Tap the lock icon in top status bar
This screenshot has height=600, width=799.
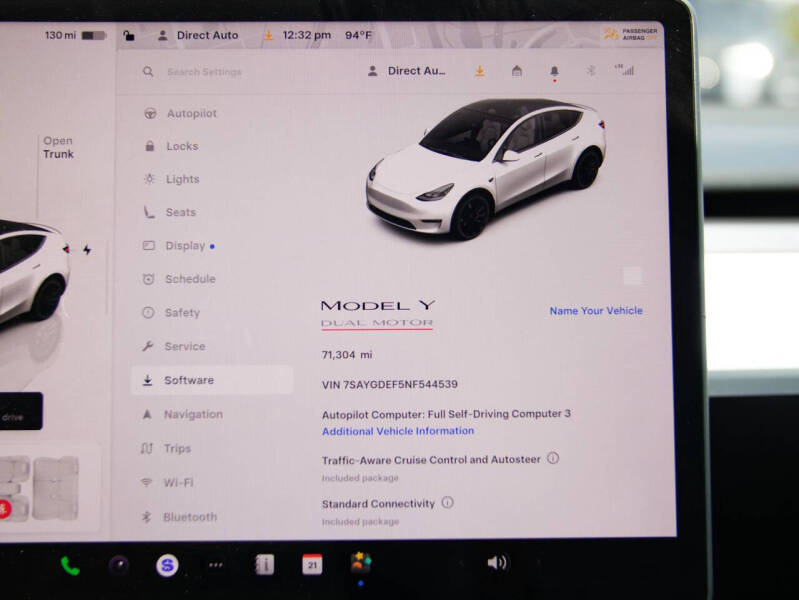click(128, 35)
